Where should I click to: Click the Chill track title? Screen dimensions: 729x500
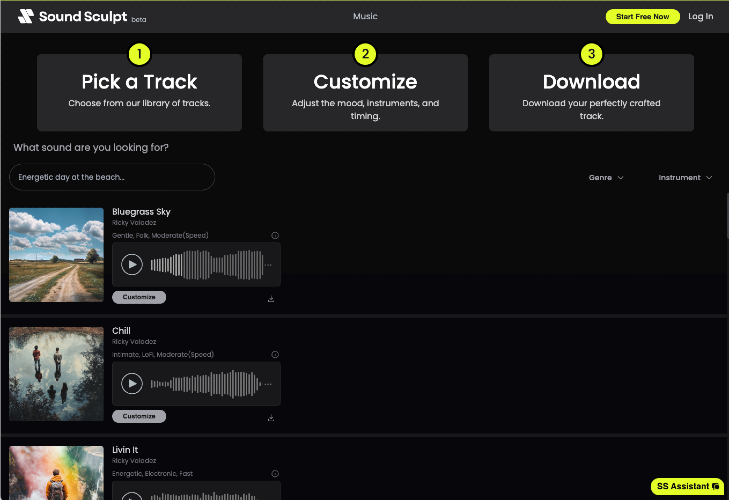[121, 331]
